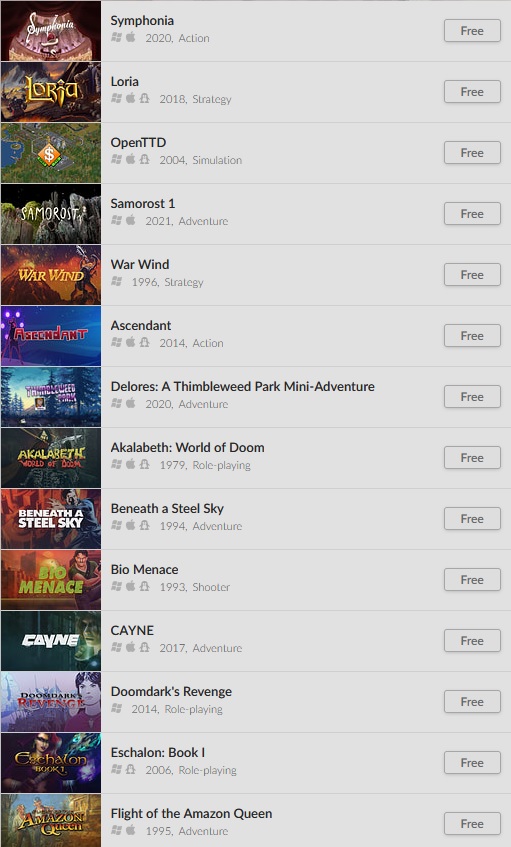
Task: Click the Linux icon under OpenTTD
Action: pos(144,159)
